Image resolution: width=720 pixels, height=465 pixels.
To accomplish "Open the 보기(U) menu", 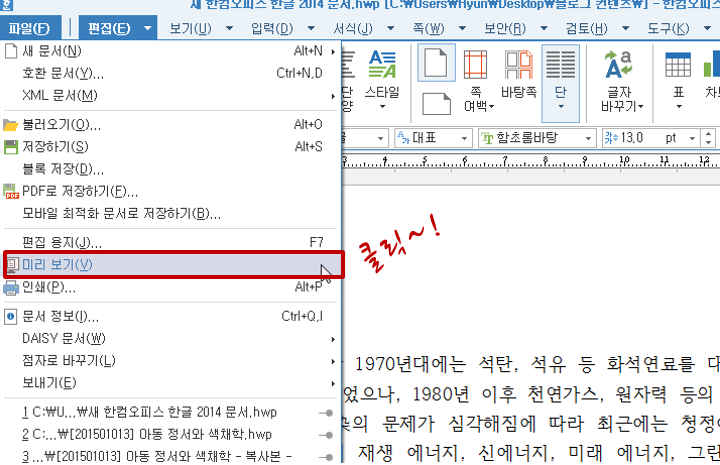I will (x=191, y=28).
